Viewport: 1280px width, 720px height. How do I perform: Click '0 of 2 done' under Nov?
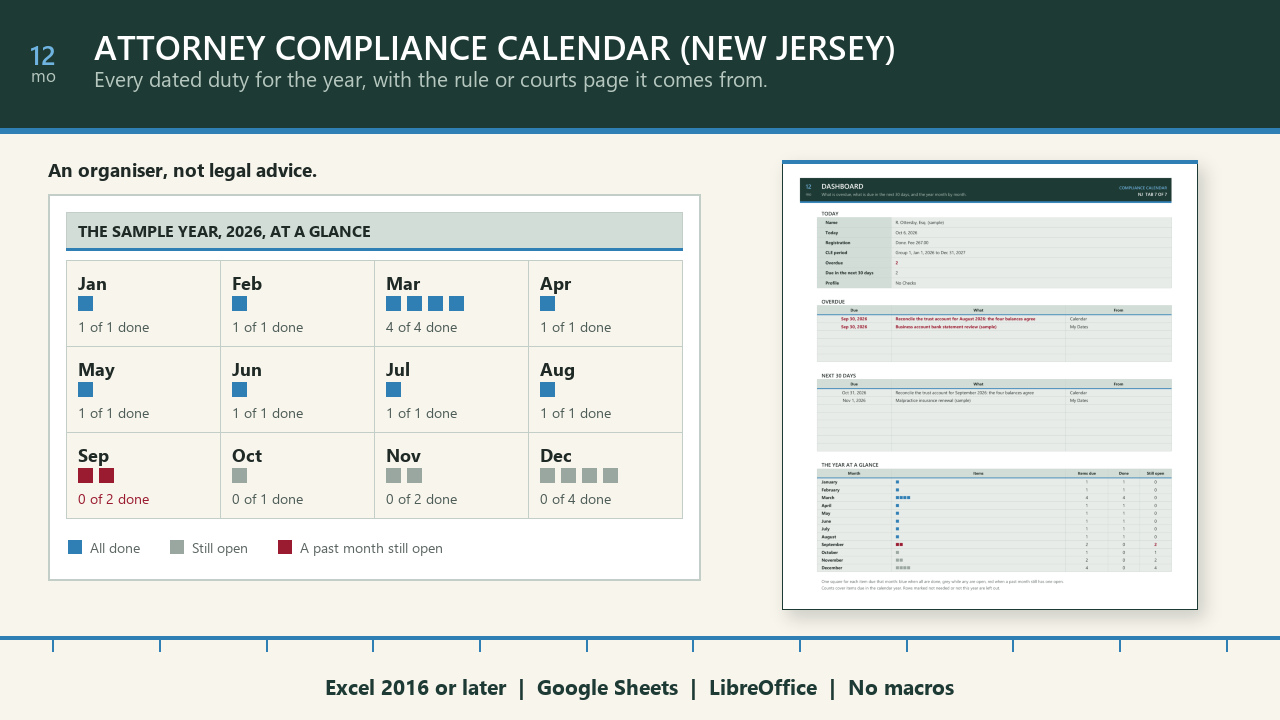[x=421, y=499]
